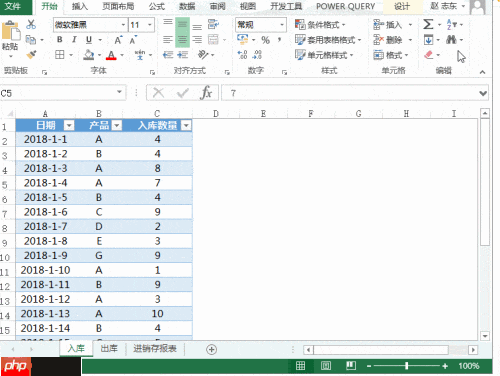Open the number format dropdown
Image resolution: width=500 pixels, height=376 pixels.
282,25
